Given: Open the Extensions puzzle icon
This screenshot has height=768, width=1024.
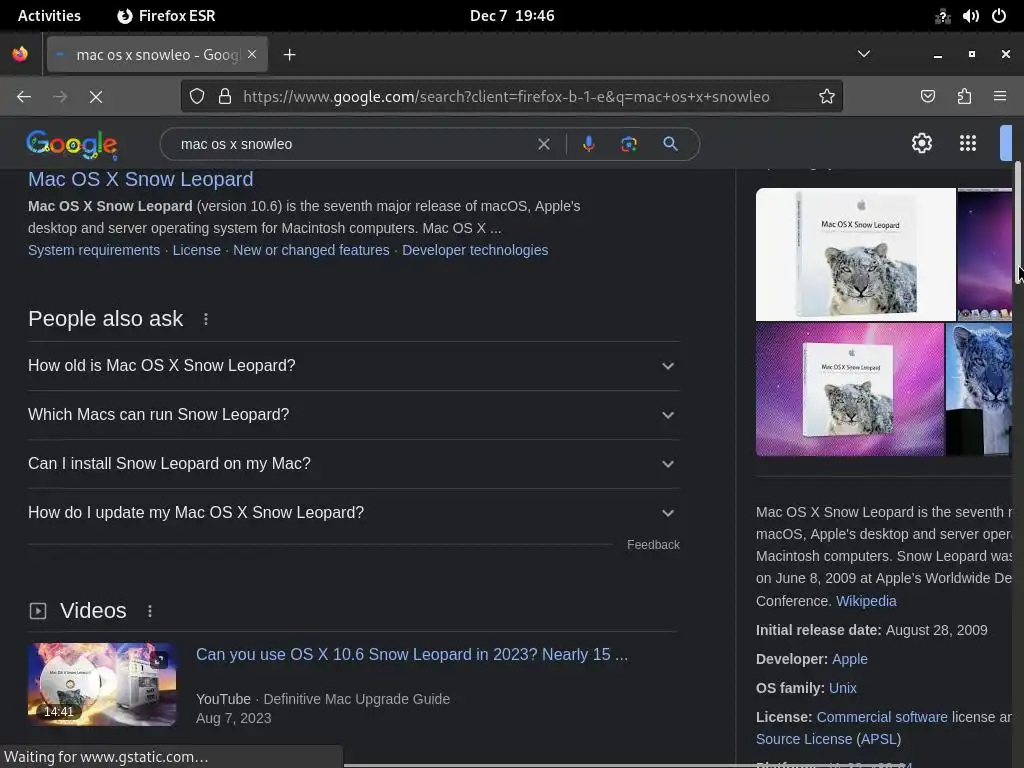Looking at the screenshot, I should (964, 97).
